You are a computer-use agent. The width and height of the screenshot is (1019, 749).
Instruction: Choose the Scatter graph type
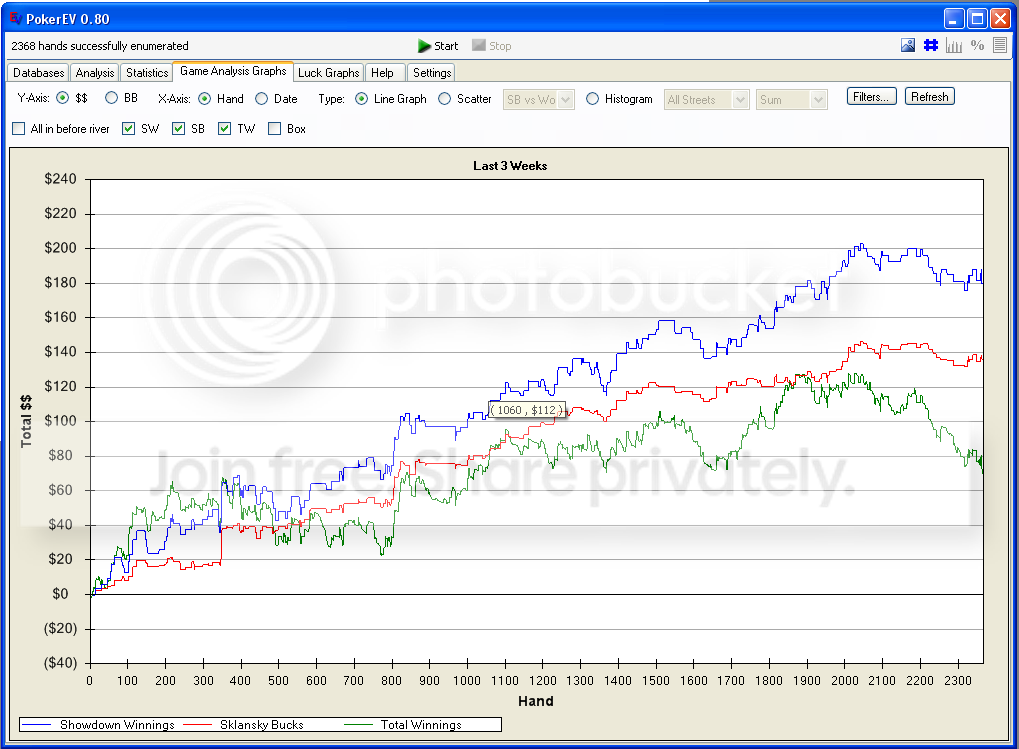[x=445, y=99]
